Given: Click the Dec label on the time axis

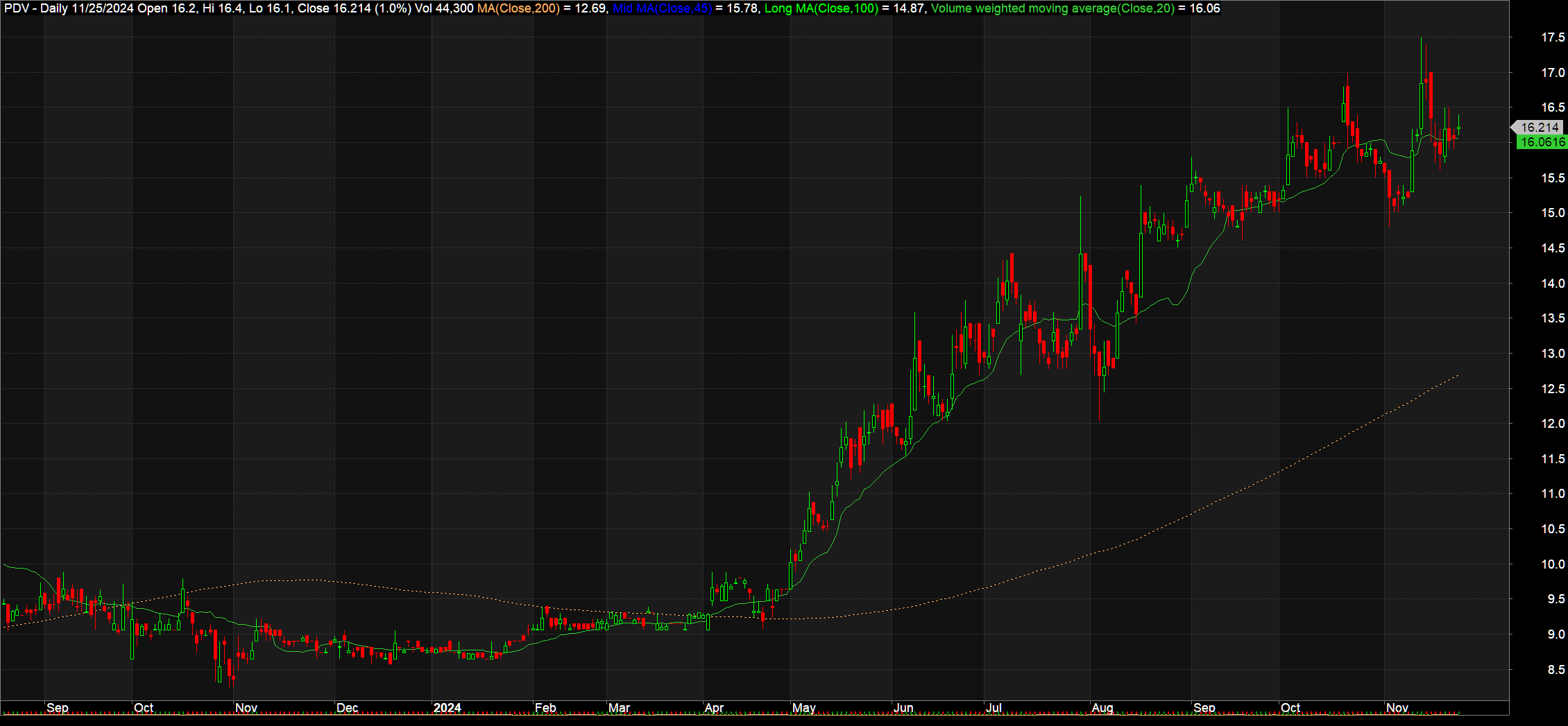Looking at the screenshot, I should tap(347, 708).
